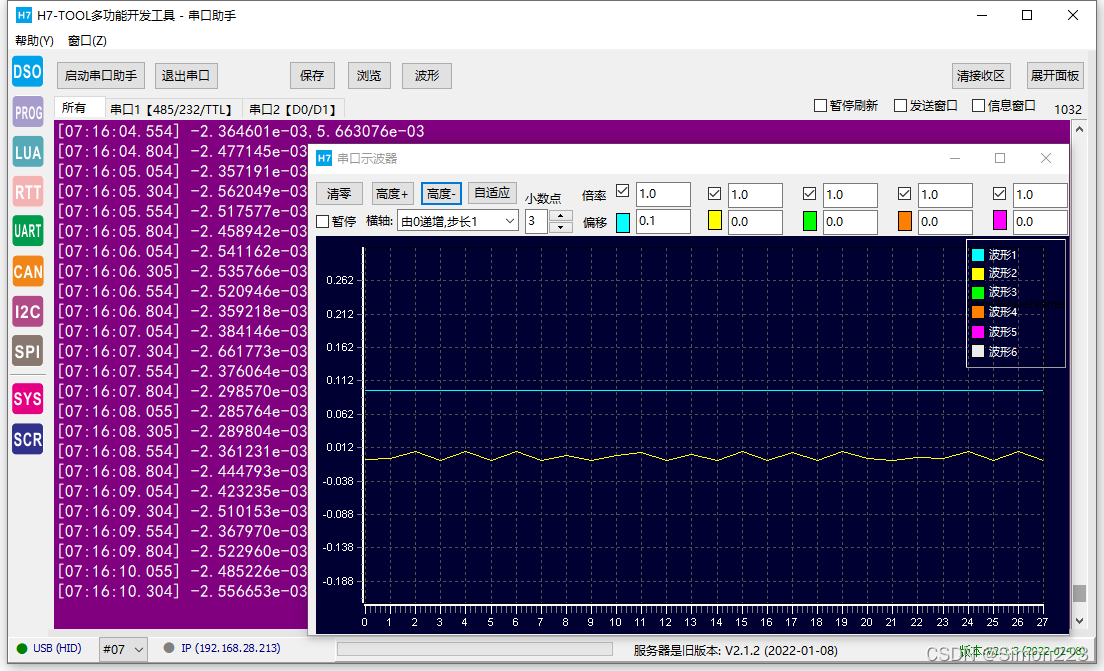
Task: Toggle the 暂停刷新 checkbox
Action: [820, 106]
